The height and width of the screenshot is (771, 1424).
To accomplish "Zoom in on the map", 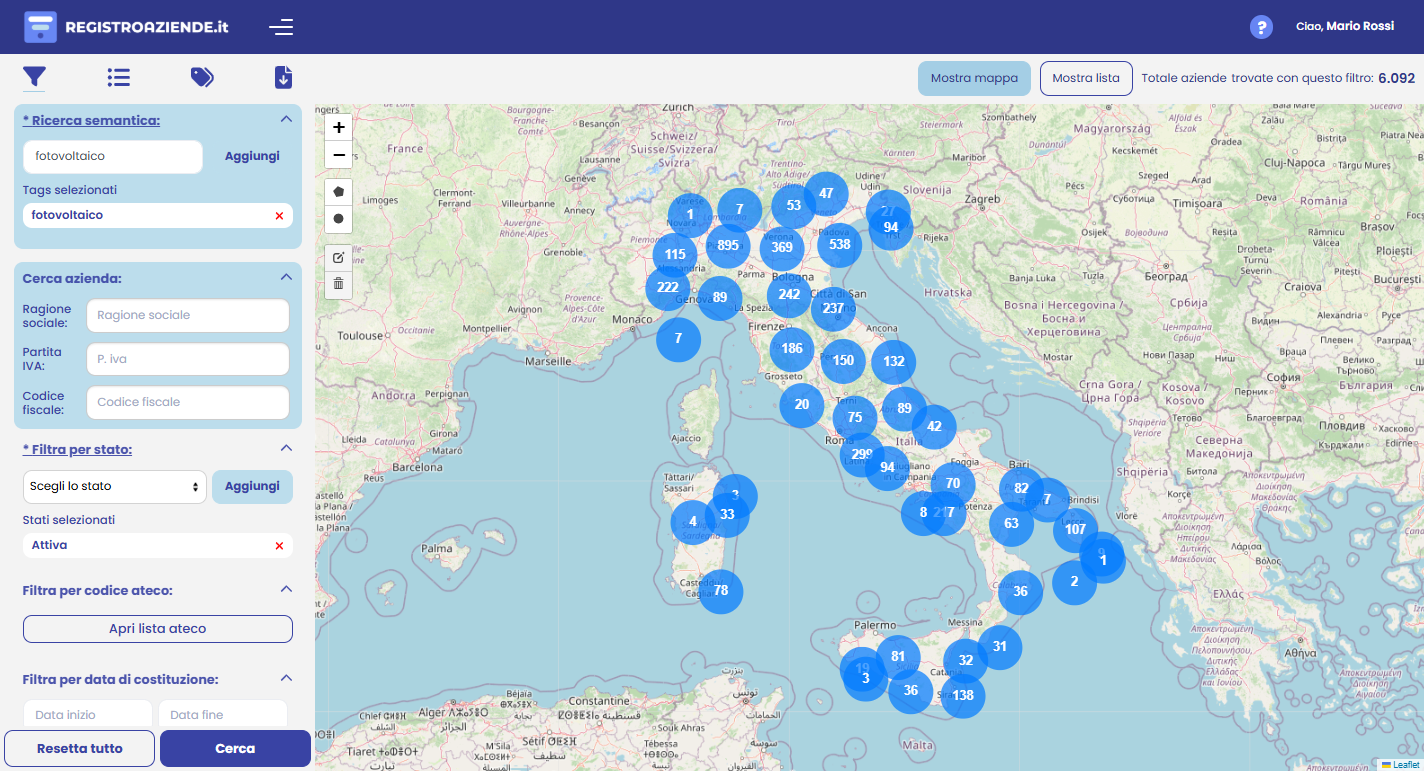I will (339, 128).
